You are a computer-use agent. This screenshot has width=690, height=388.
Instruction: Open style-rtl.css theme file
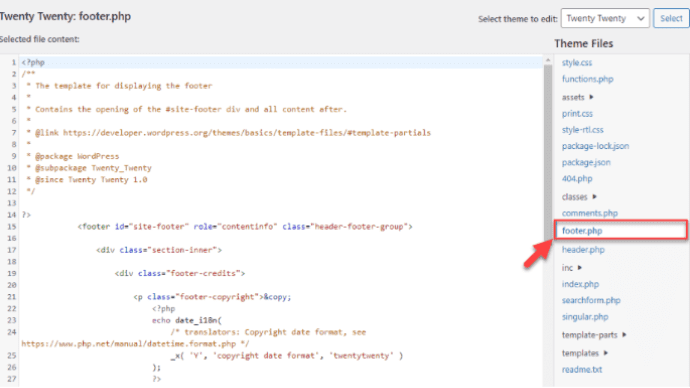[x=582, y=130]
